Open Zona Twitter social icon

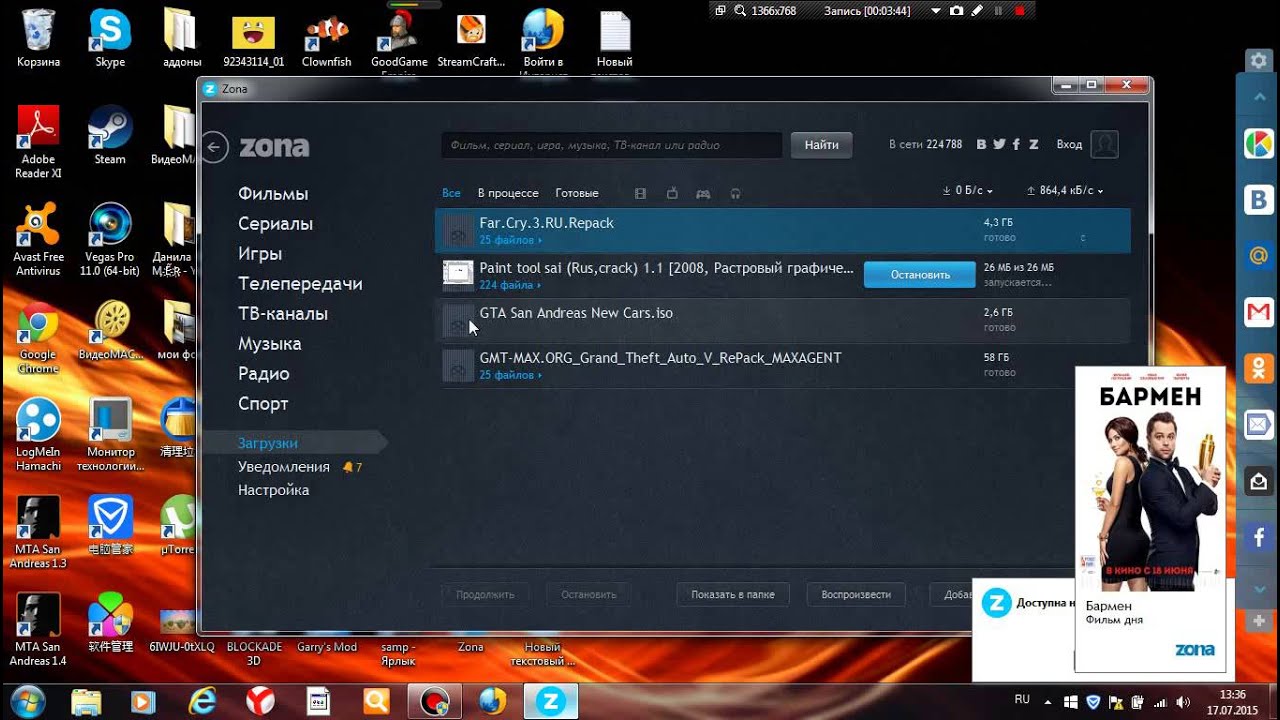999,144
